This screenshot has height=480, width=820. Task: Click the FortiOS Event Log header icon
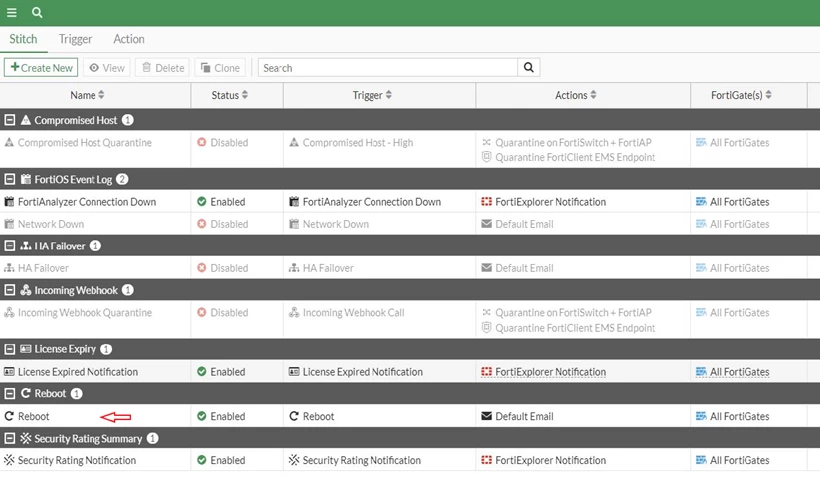click(26, 179)
